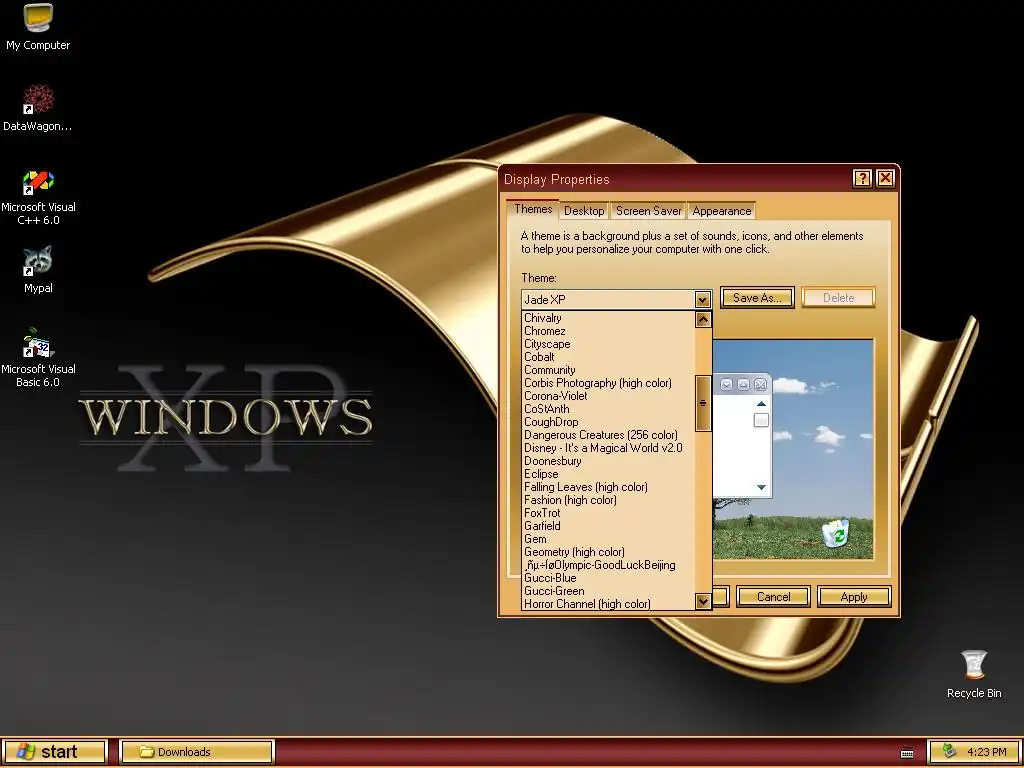This screenshot has height=768, width=1024.
Task: Close the Display Properties dialog
Action: (x=886, y=178)
